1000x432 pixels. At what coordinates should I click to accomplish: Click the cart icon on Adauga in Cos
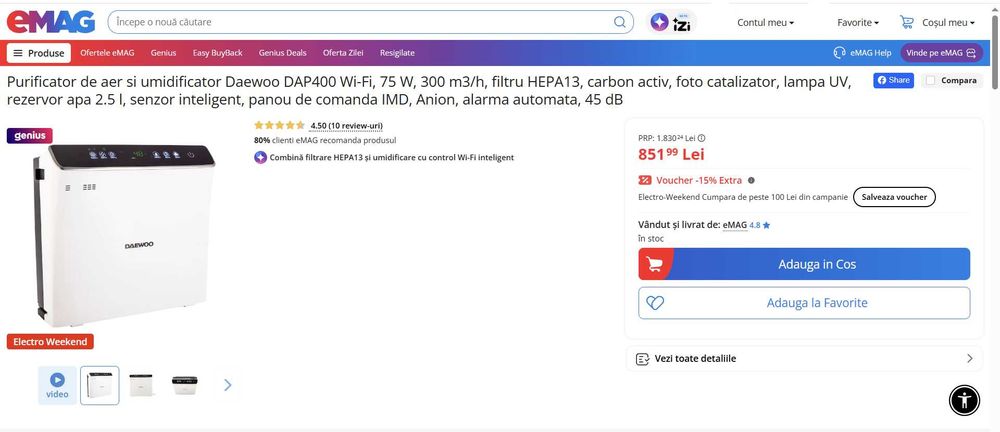pos(654,264)
